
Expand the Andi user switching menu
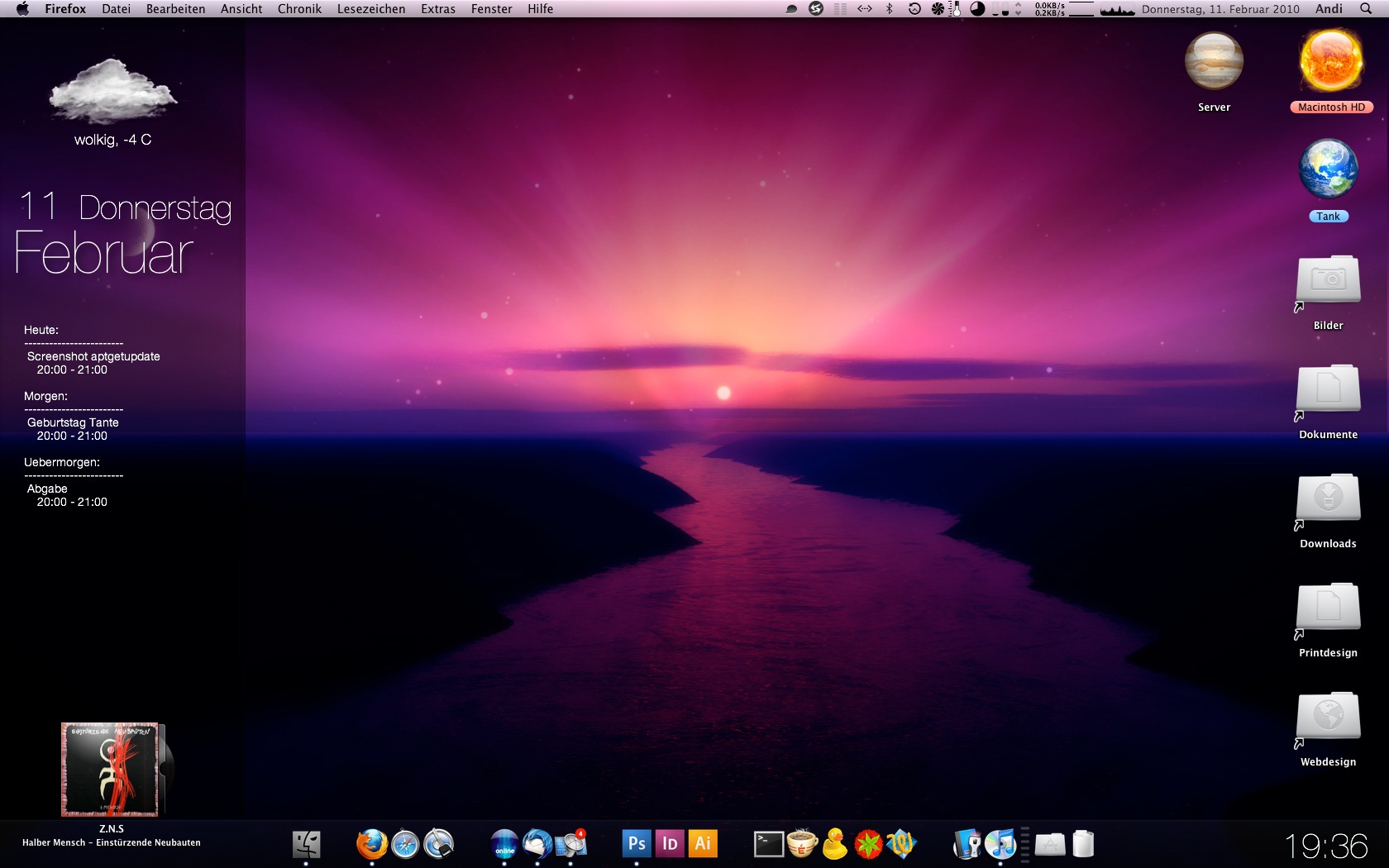pos(1329,9)
